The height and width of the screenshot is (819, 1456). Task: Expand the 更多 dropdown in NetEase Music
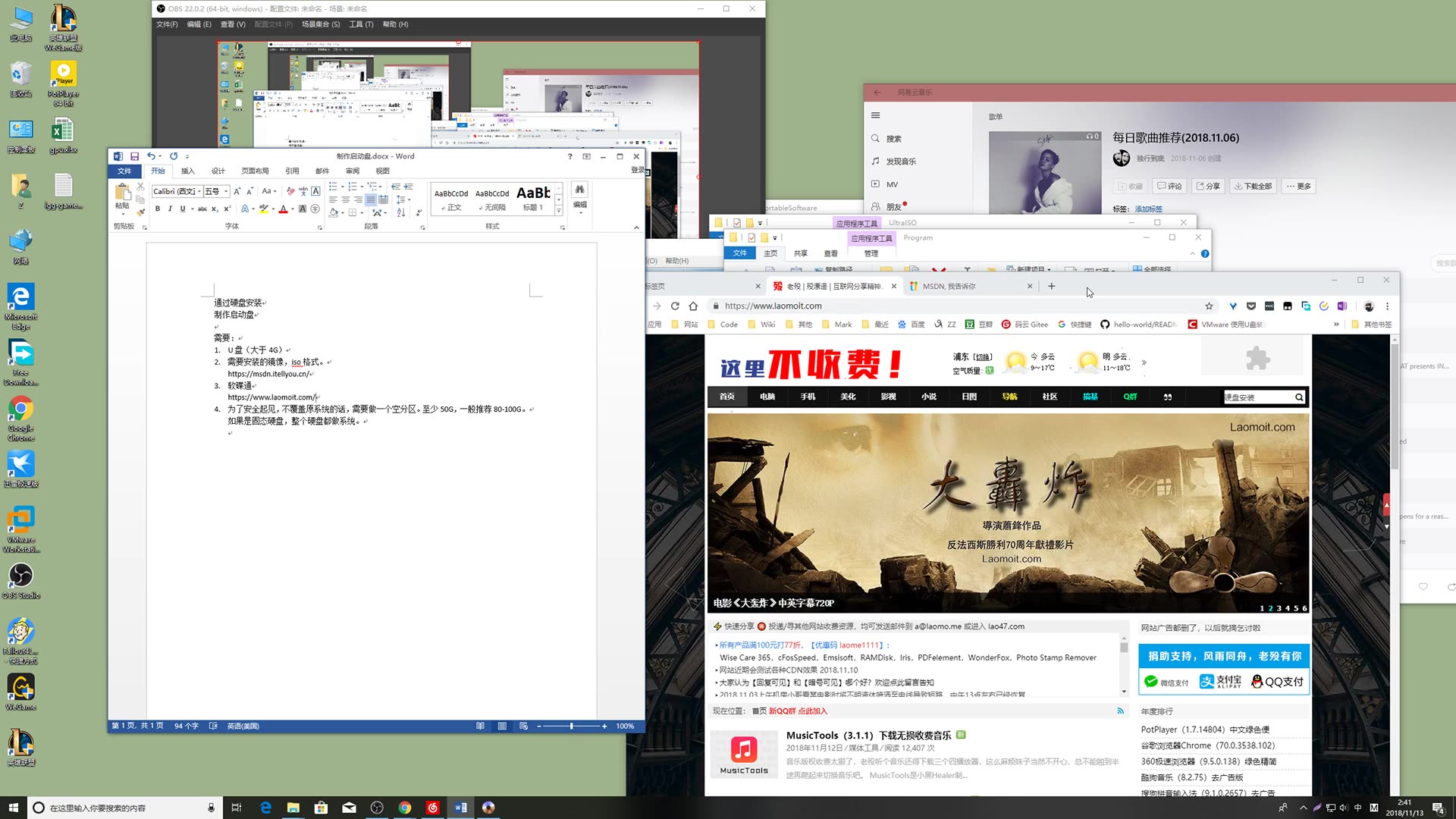pos(1298,186)
